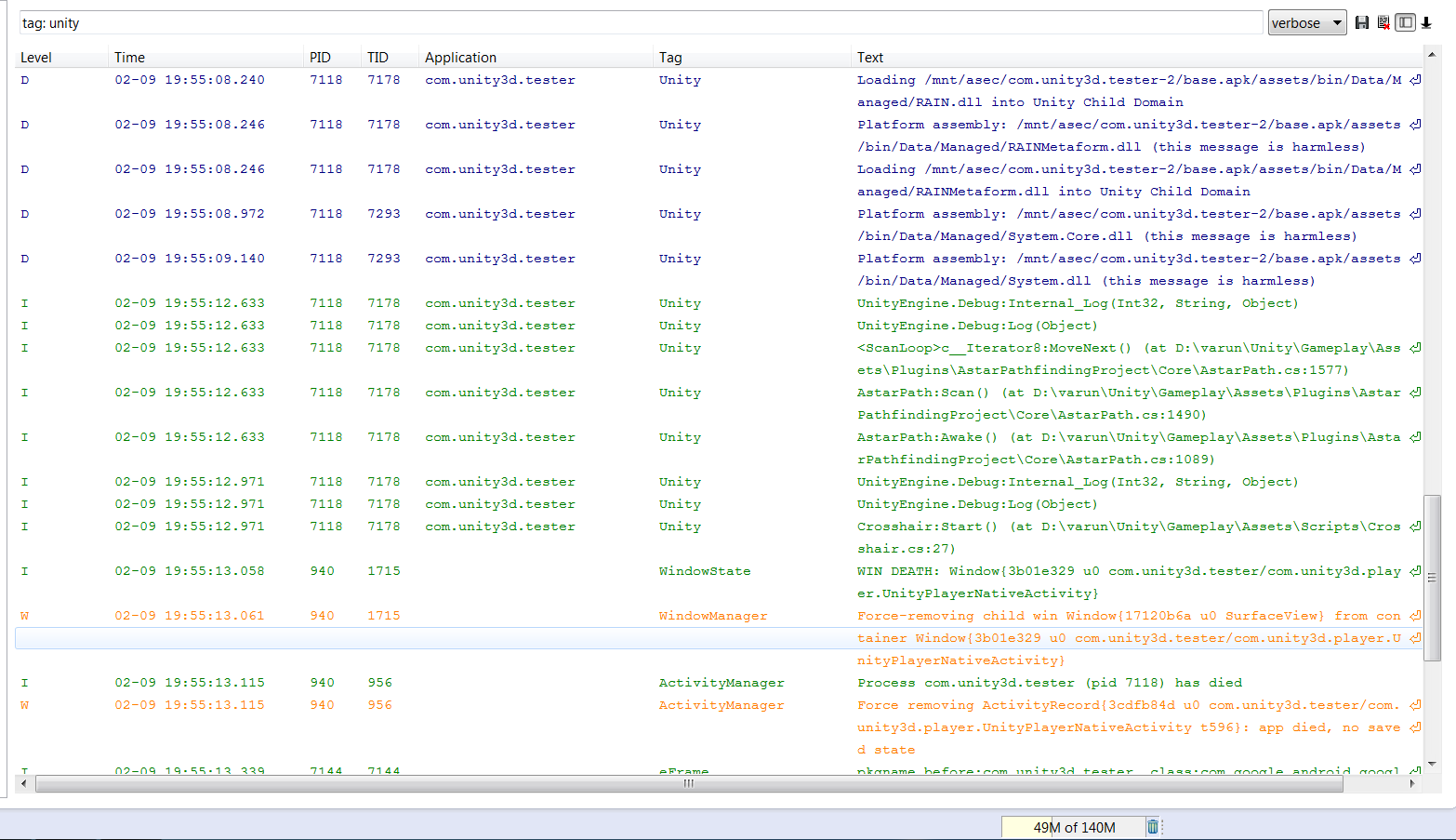
Task: Select the 'WIN DEATH: Window' log message
Action: click(1130, 582)
